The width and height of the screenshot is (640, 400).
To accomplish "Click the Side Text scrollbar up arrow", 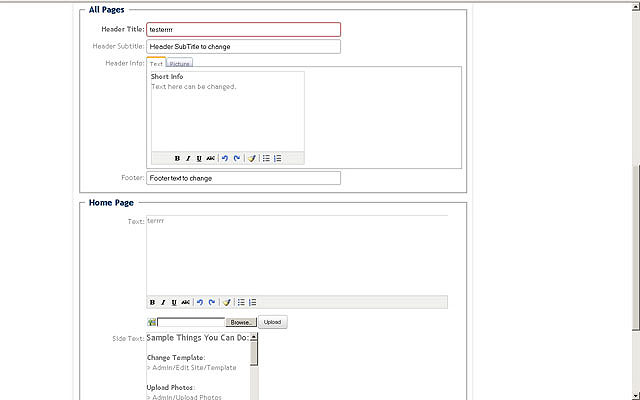I will coord(254,338).
